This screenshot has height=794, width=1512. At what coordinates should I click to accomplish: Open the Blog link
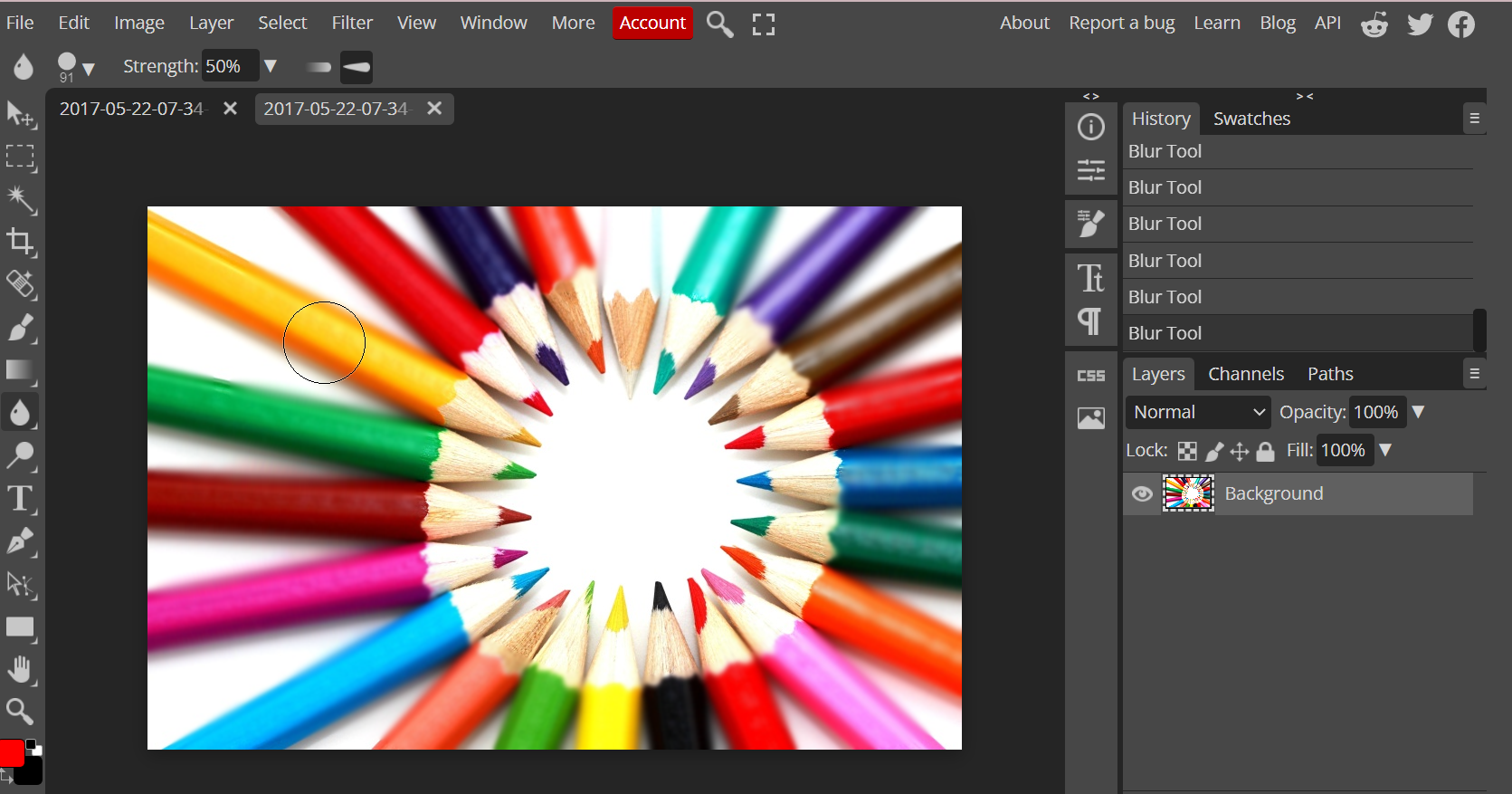pyautogui.click(x=1278, y=23)
